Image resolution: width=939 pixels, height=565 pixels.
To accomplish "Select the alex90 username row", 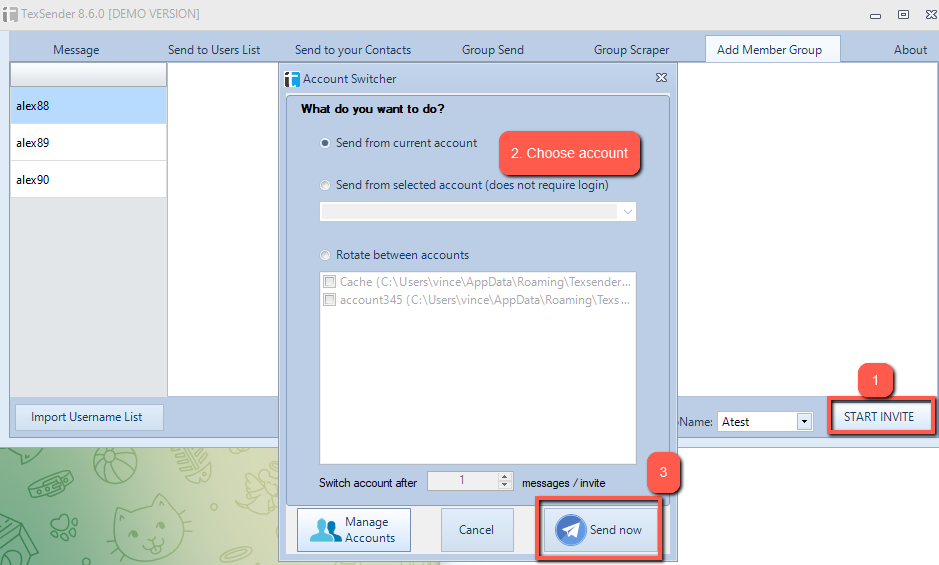I will click(88, 179).
